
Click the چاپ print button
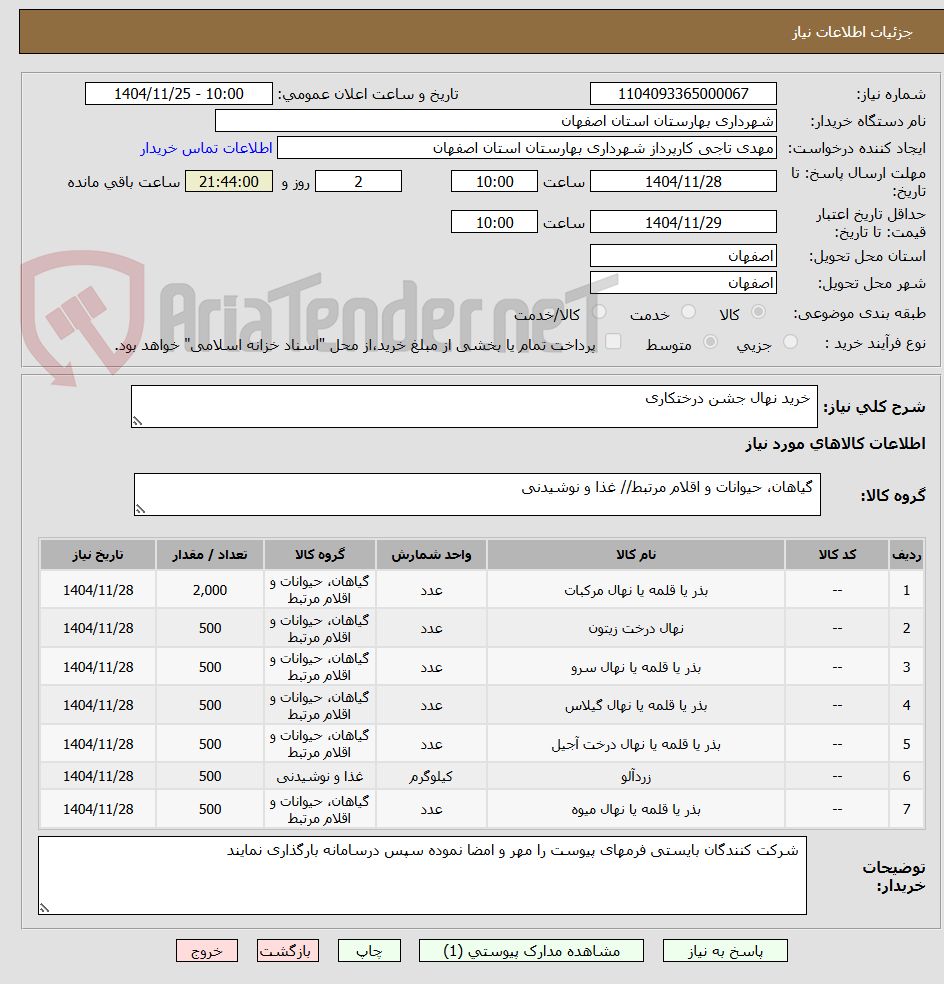click(369, 951)
